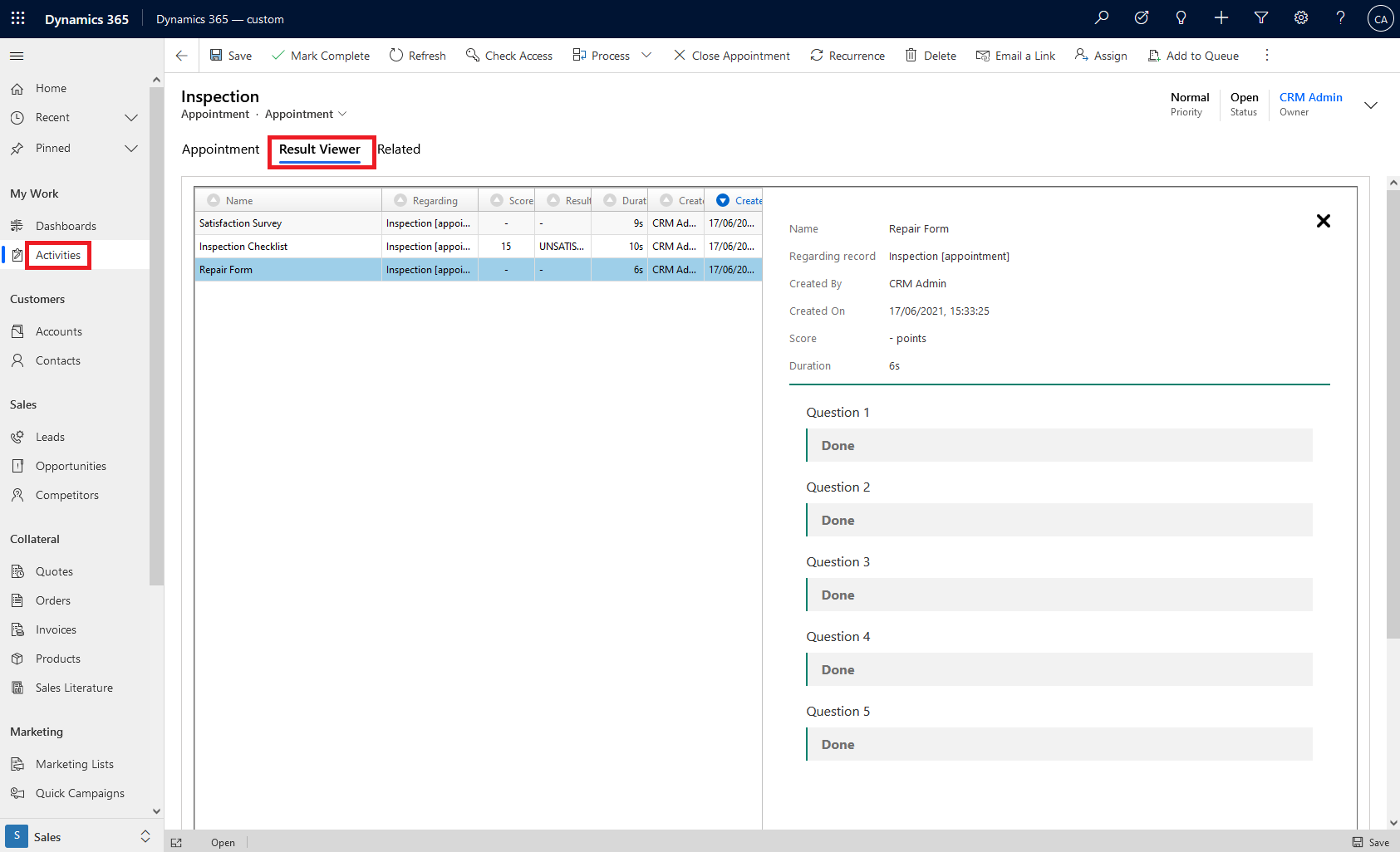The height and width of the screenshot is (852, 1400).
Task: Toggle the Name column header circle
Action: pos(214,200)
